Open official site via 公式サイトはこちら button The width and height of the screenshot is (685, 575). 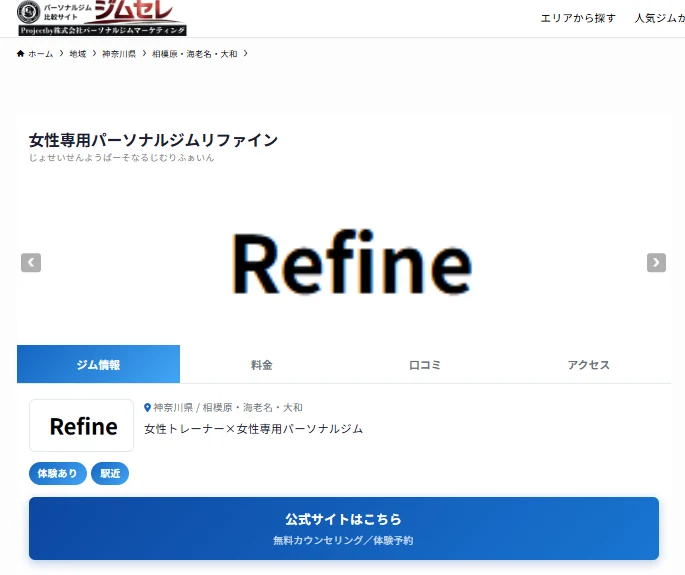(344, 528)
